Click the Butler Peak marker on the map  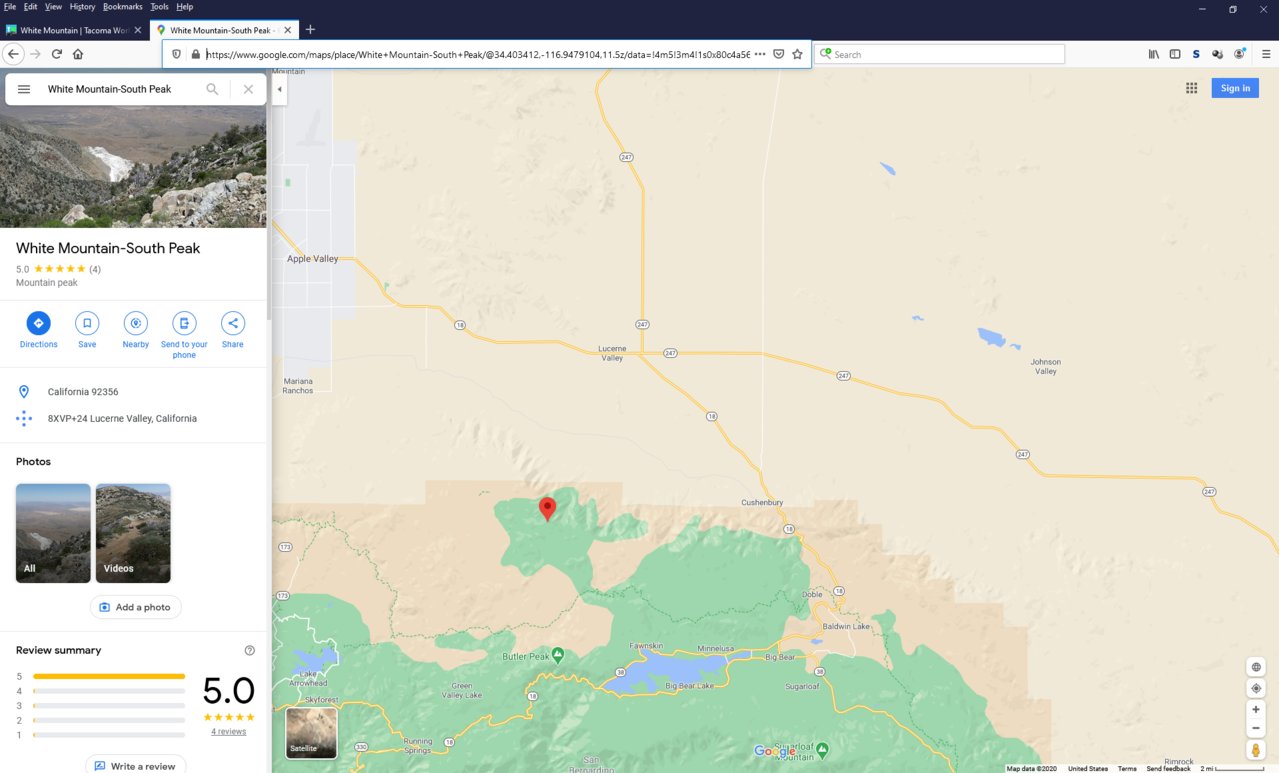tap(558, 654)
